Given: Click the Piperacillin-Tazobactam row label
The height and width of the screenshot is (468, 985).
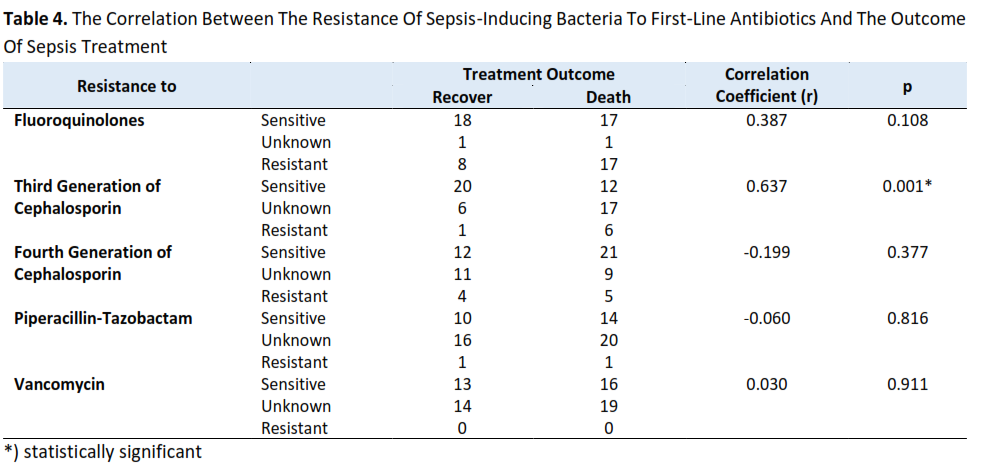Looking at the screenshot, I should [x=103, y=318].
